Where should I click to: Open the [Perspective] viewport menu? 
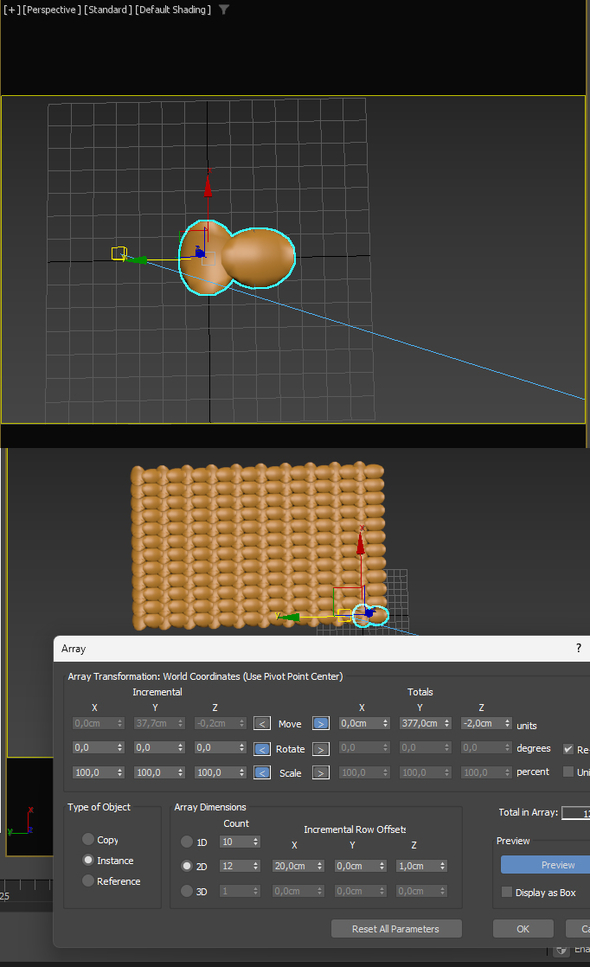click(51, 9)
